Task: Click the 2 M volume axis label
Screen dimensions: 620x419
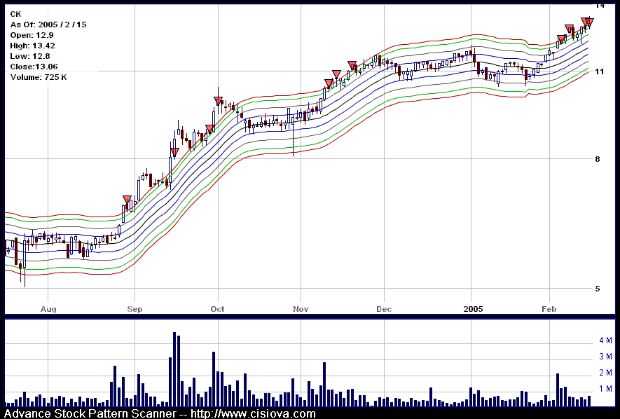Action: click(x=606, y=373)
